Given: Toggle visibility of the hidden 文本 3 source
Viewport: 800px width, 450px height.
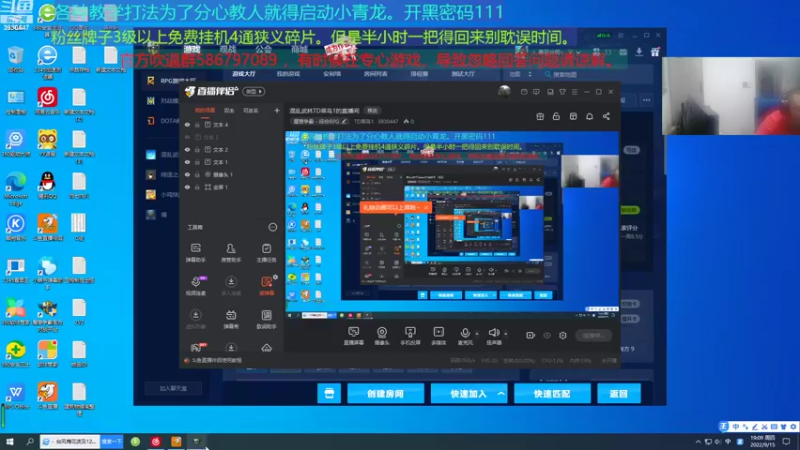Looking at the screenshot, I should point(187,137).
